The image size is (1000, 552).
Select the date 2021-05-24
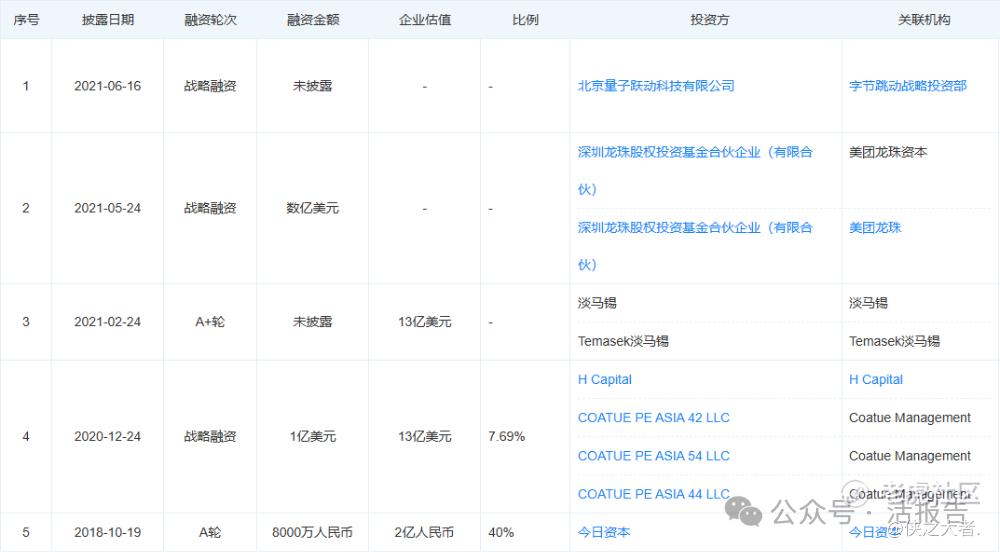coord(107,208)
